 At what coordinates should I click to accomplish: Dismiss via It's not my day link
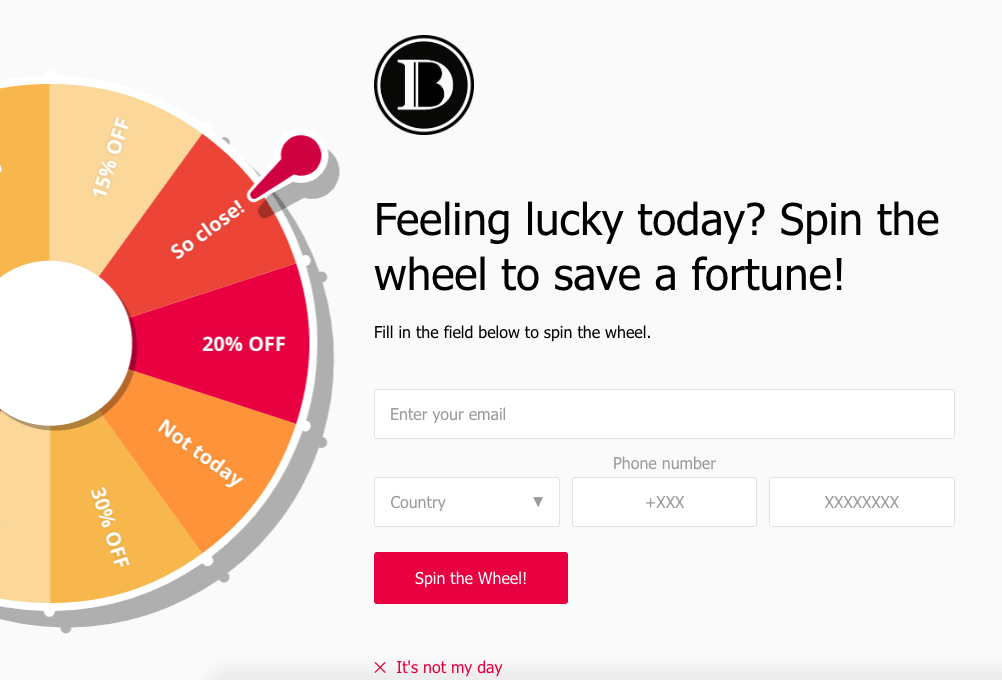click(x=449, y=667)
